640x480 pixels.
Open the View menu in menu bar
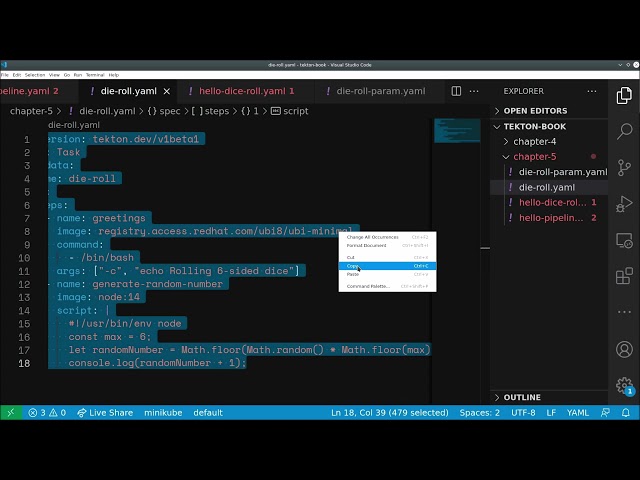pos(54,75)
